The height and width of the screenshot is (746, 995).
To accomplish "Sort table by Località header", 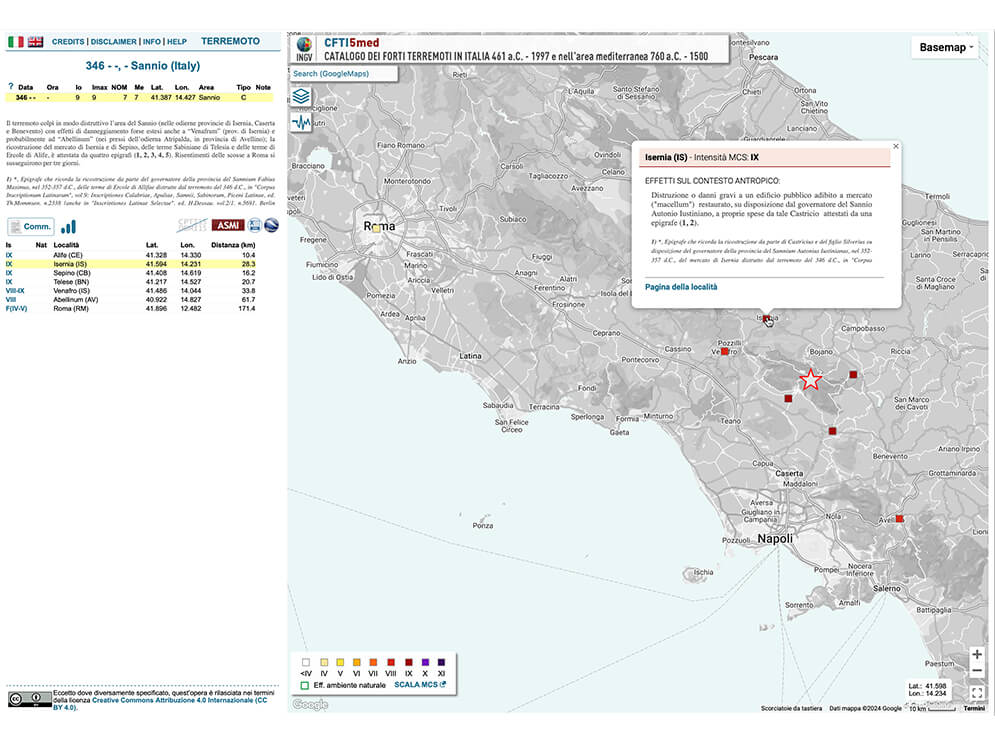I will 66,245.
